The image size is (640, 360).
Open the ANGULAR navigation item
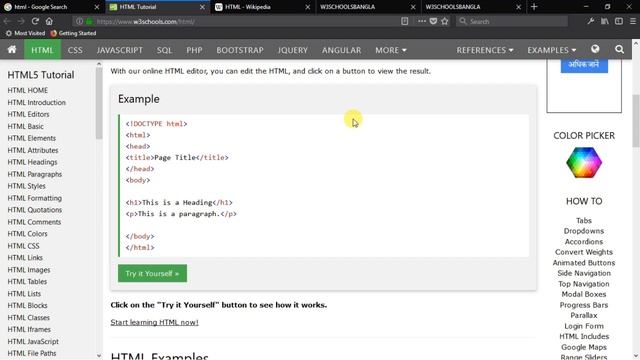click(x=342, y=50)
